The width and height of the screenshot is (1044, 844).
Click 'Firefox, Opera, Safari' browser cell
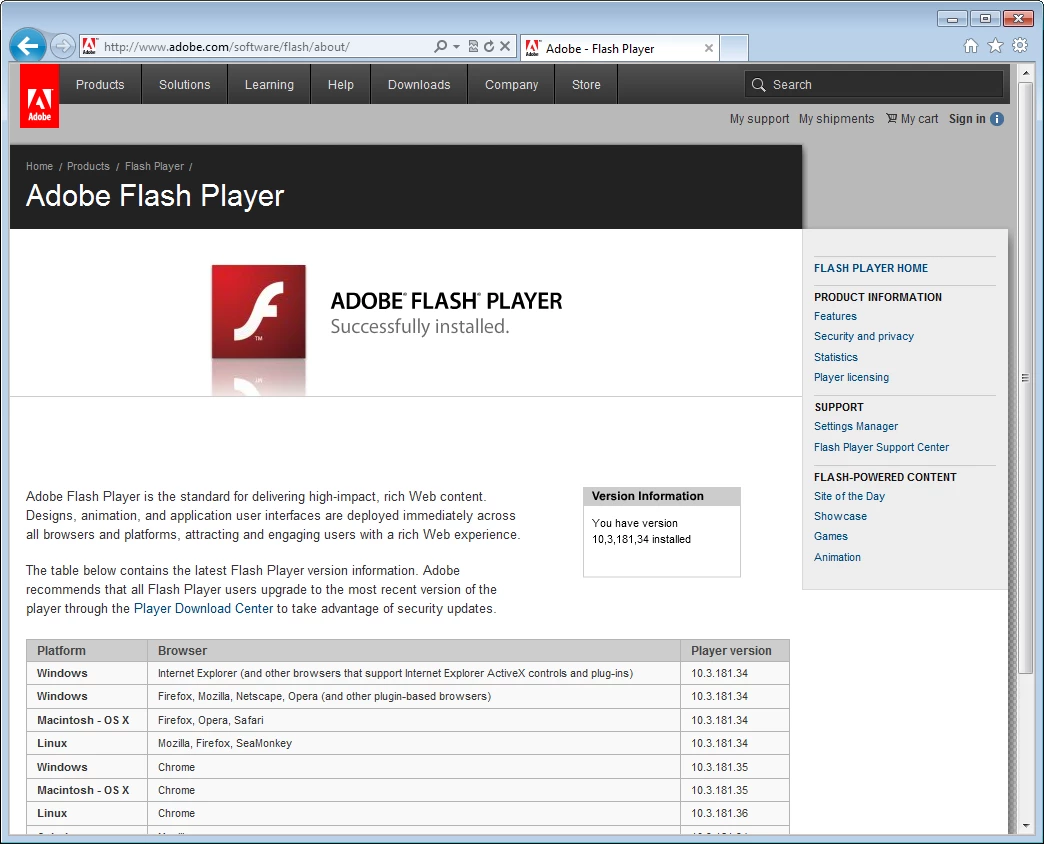click(x=210, y=720)
